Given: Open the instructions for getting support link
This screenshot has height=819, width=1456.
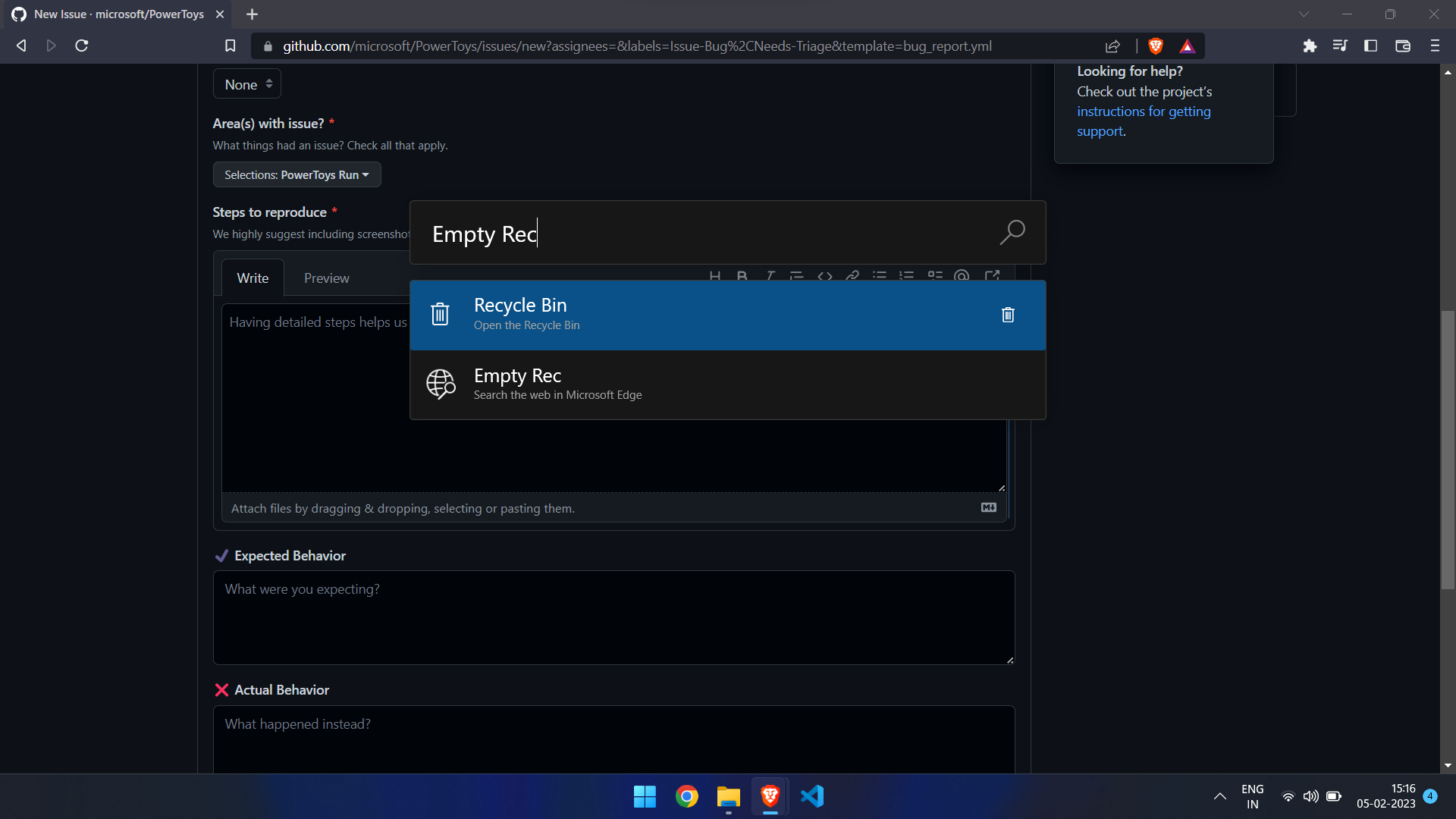Looking at the screenshot, I should click(x=1144, y=111).
